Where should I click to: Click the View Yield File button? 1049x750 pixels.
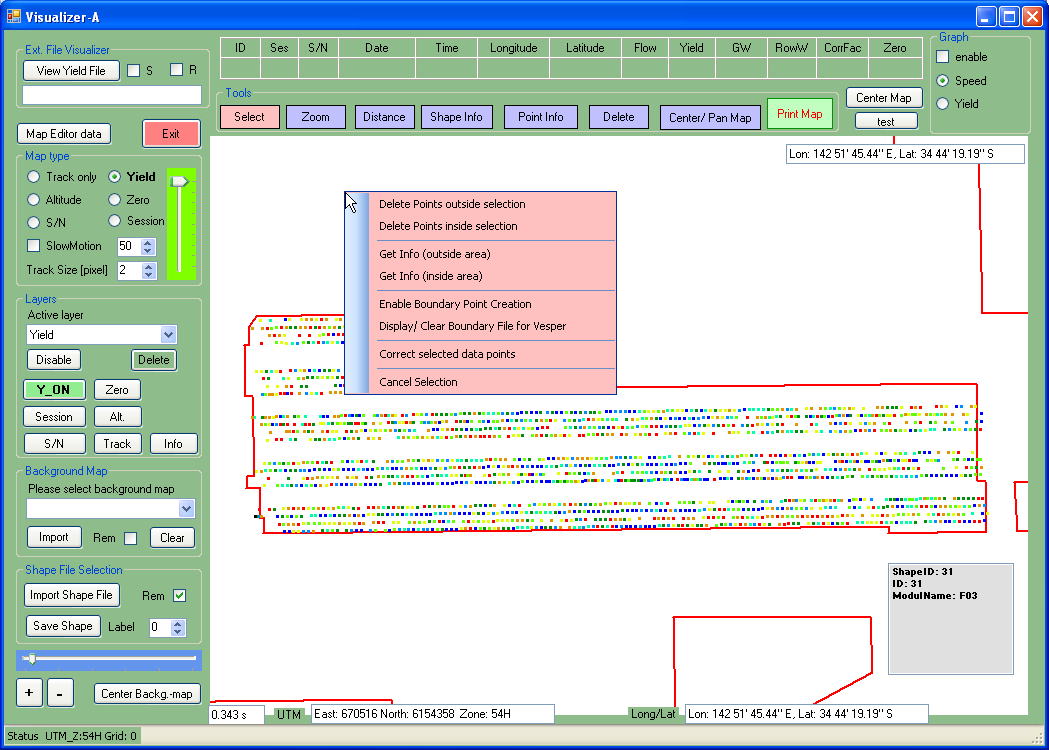(x=70, y=71)
